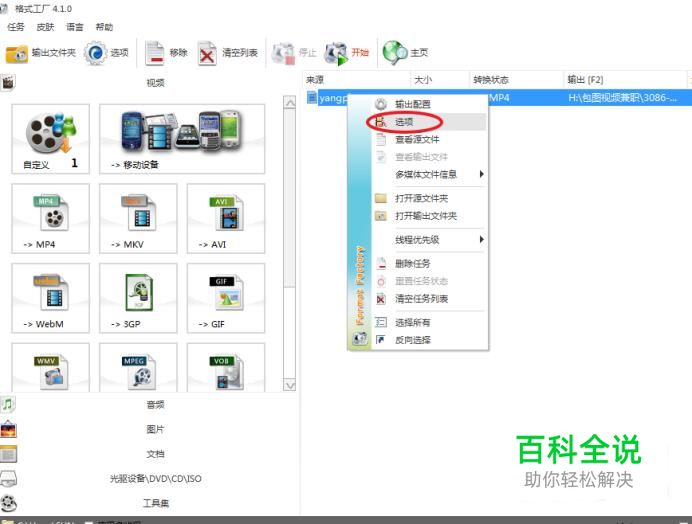Viewport: 692px width, 524px height.
Task: Choose the VOB conversion tile
Action: 226,368
